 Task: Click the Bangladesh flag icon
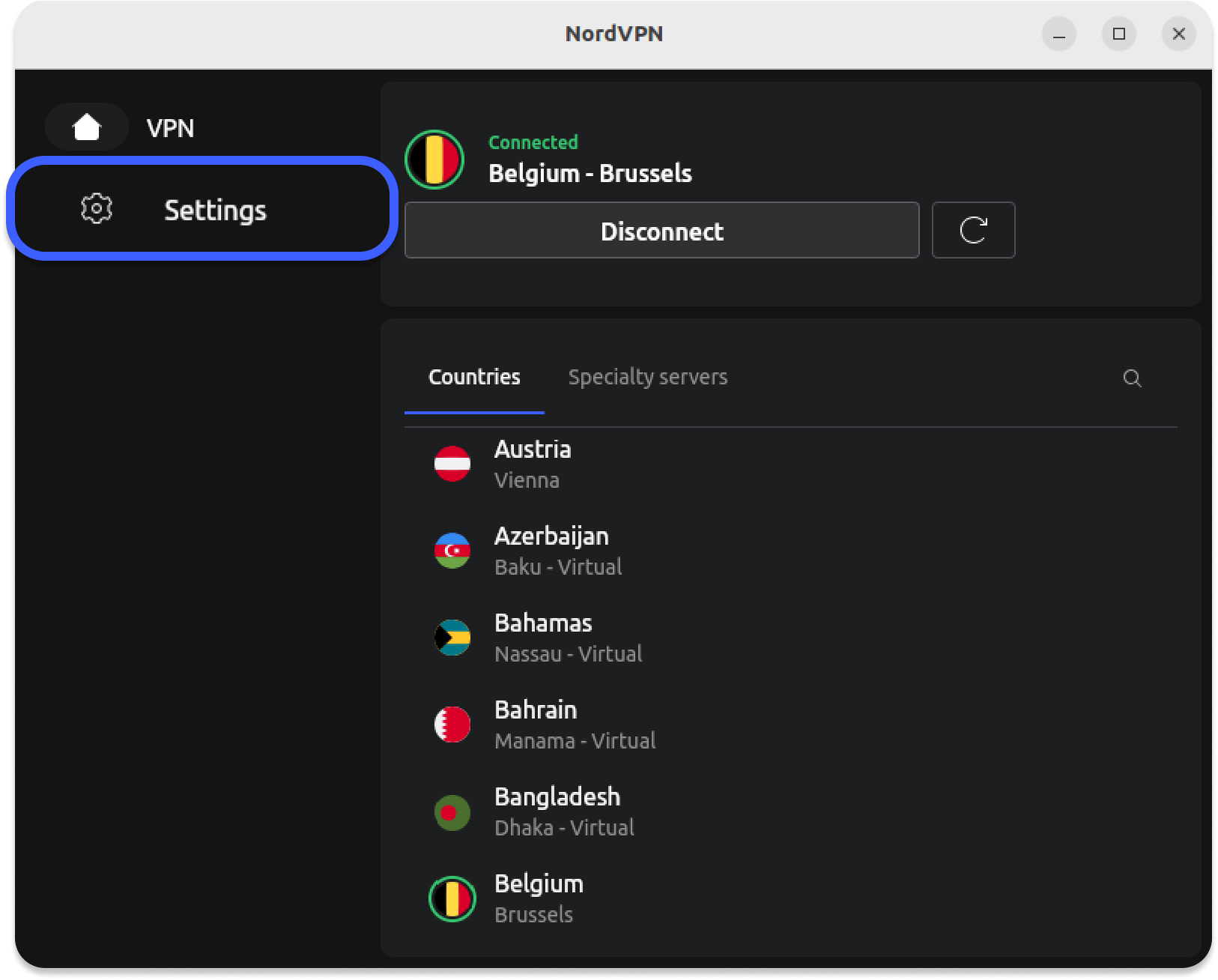tap(452, 812)
